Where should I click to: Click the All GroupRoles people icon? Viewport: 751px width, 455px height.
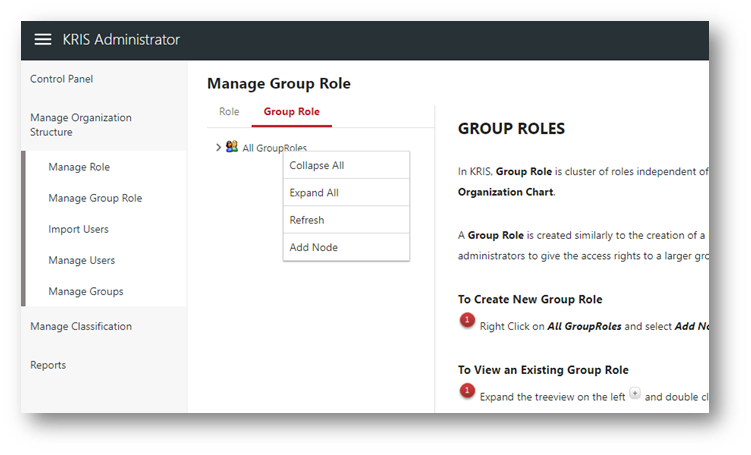click(232, 147)
